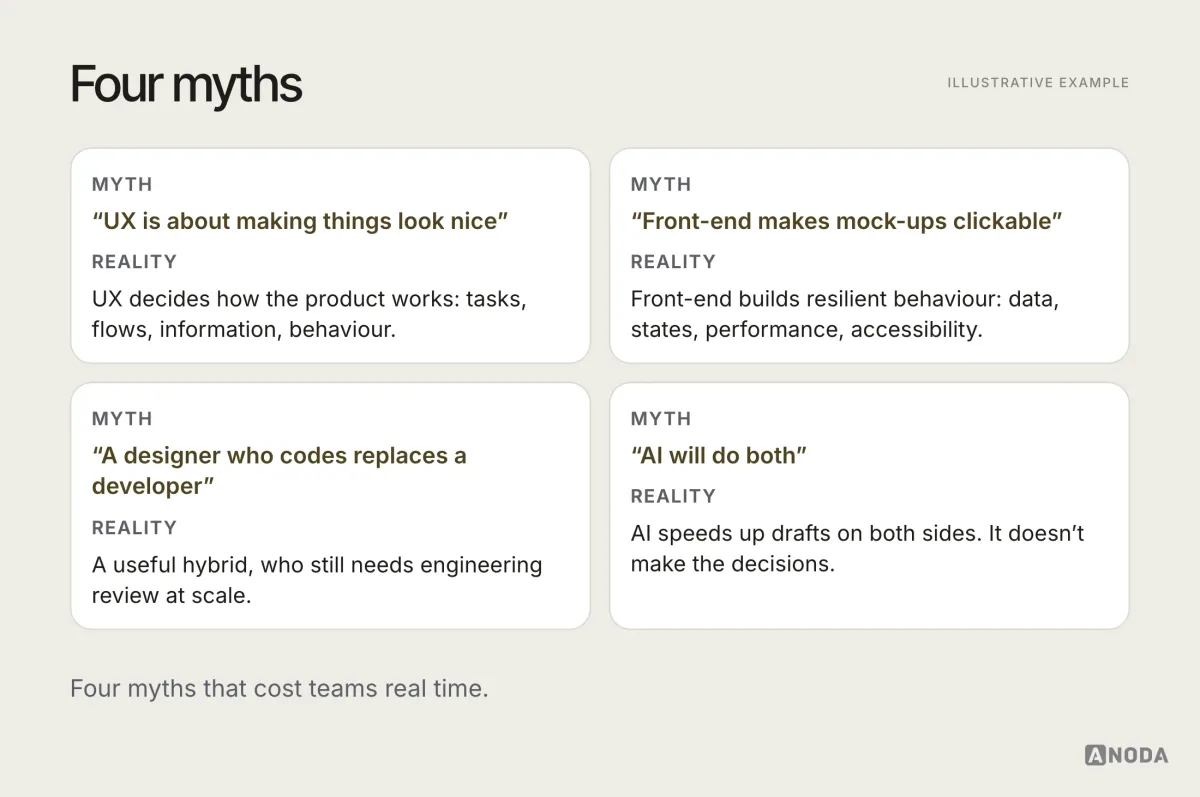Click the "Four myths" heading
This screenshot has width=1200, height=797.
point(186,85)
